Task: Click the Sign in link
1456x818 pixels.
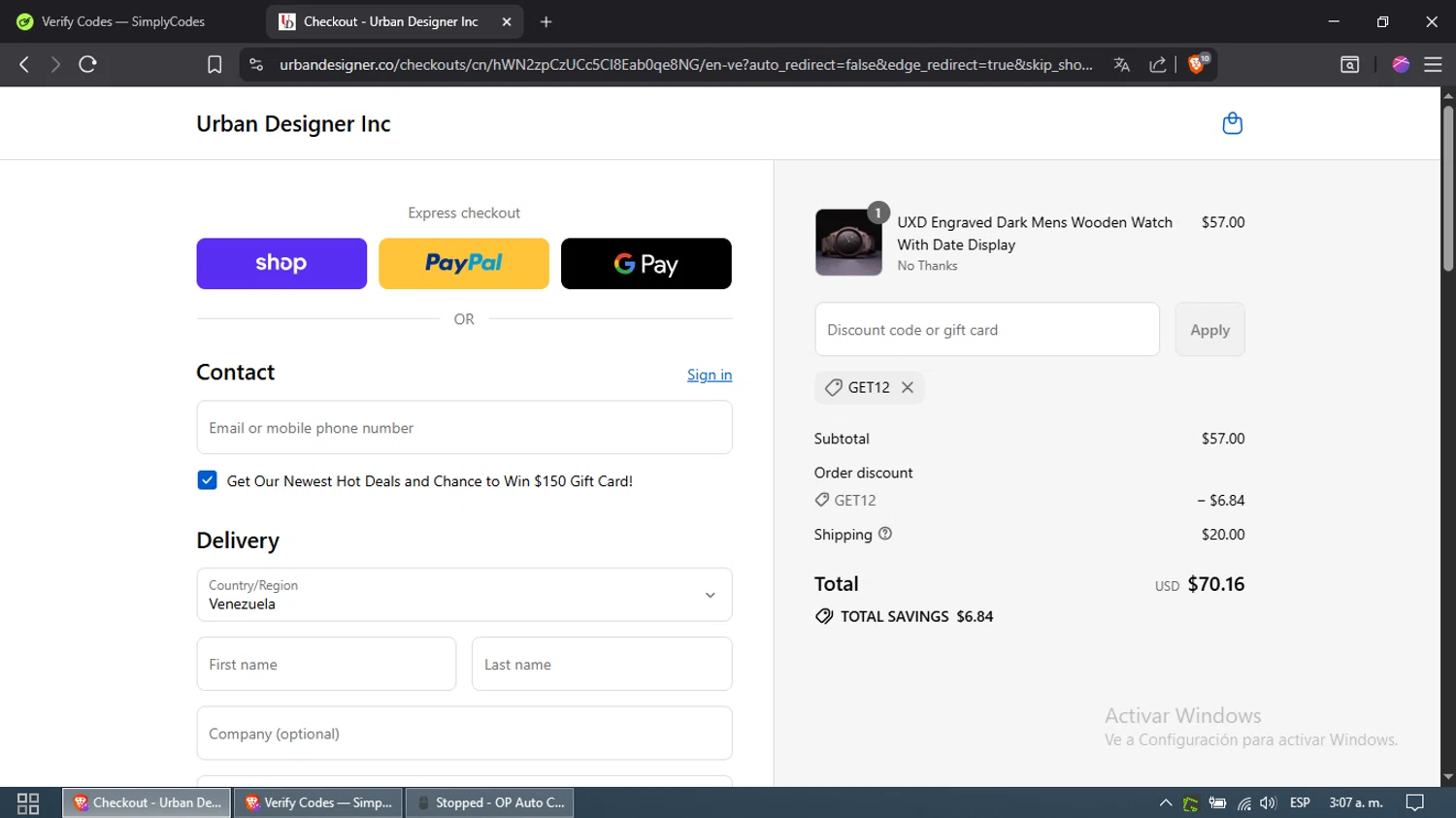Action: tap(710, 375)
